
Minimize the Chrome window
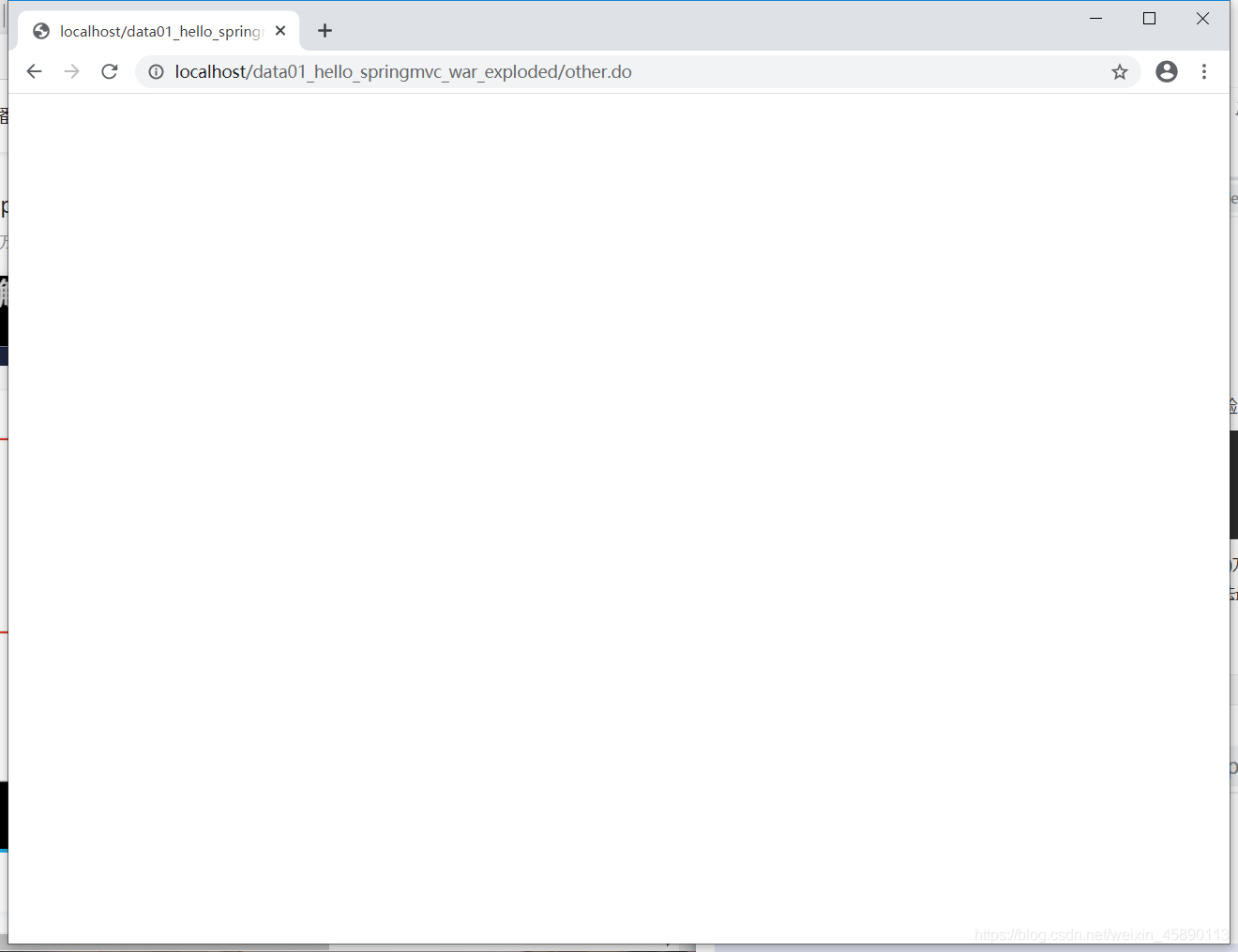[x=1095, y=19]
